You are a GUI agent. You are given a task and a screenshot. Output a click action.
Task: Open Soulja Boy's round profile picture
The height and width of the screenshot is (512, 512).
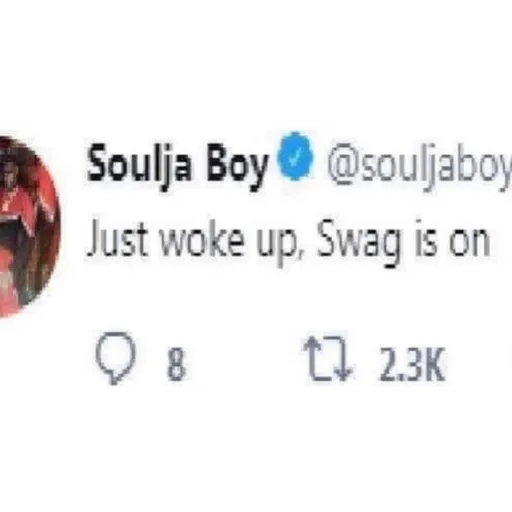28,227
